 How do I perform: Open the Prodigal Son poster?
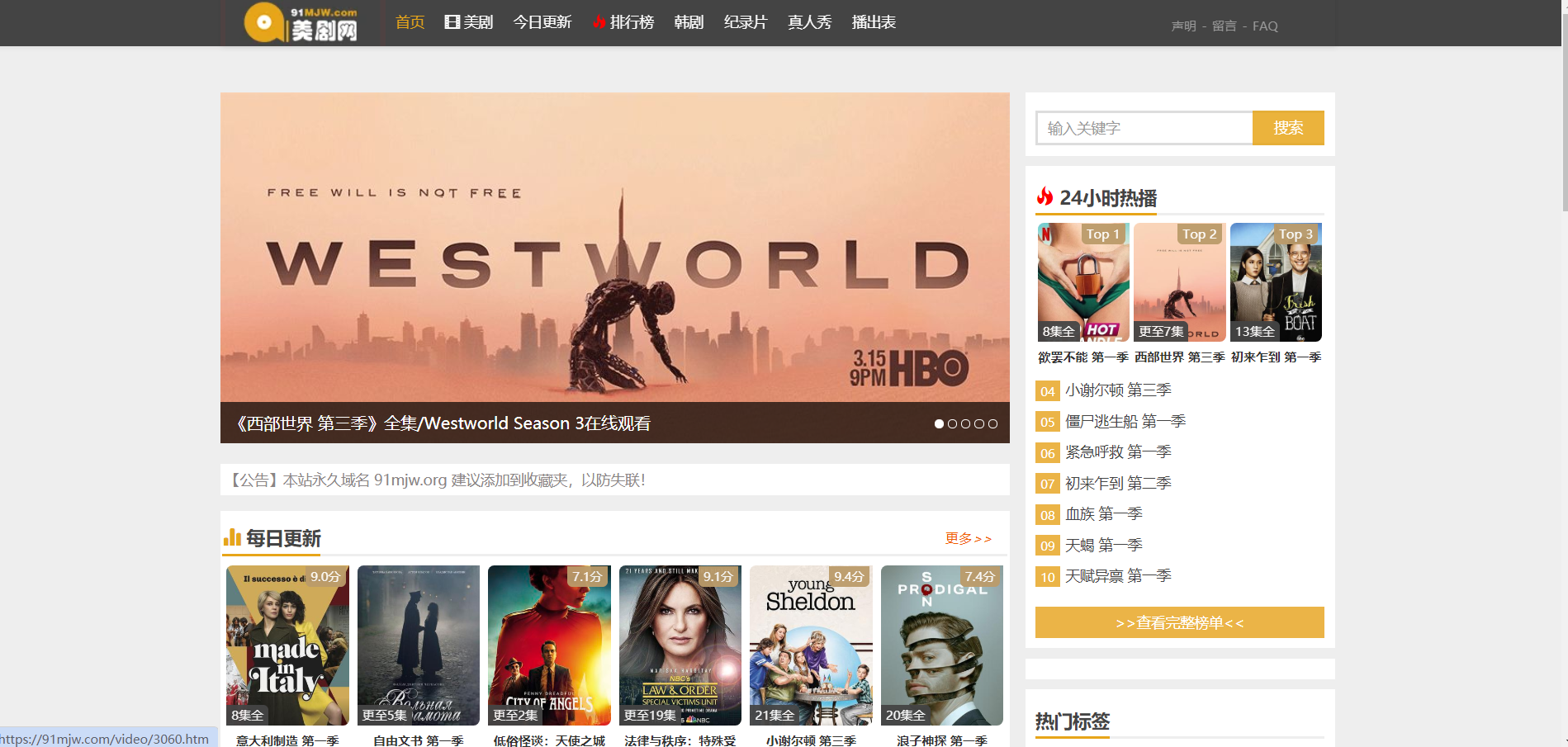[x=942, y=645]
